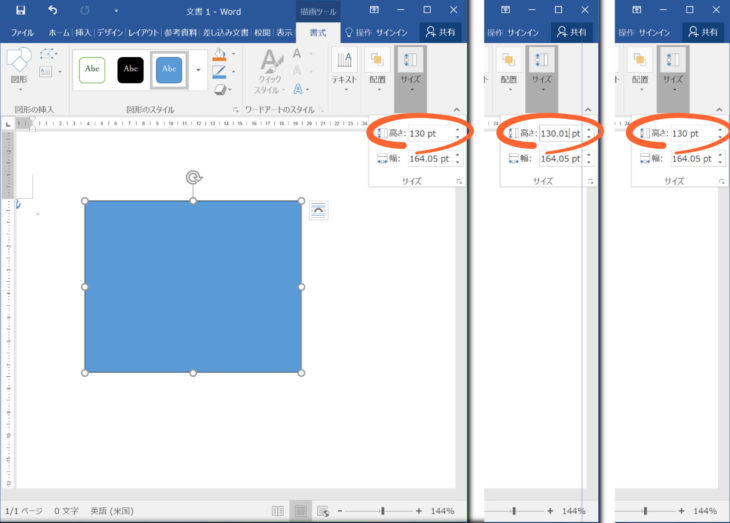Select the black Abc shape style
Screen dimensions: 730x523
point(131,69)
